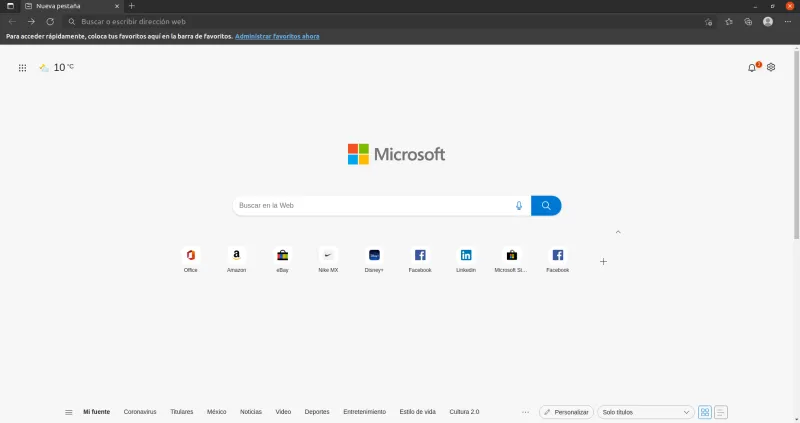Open the Collections icon
This screenshot has width=800, height=423.
coord(748,22)
